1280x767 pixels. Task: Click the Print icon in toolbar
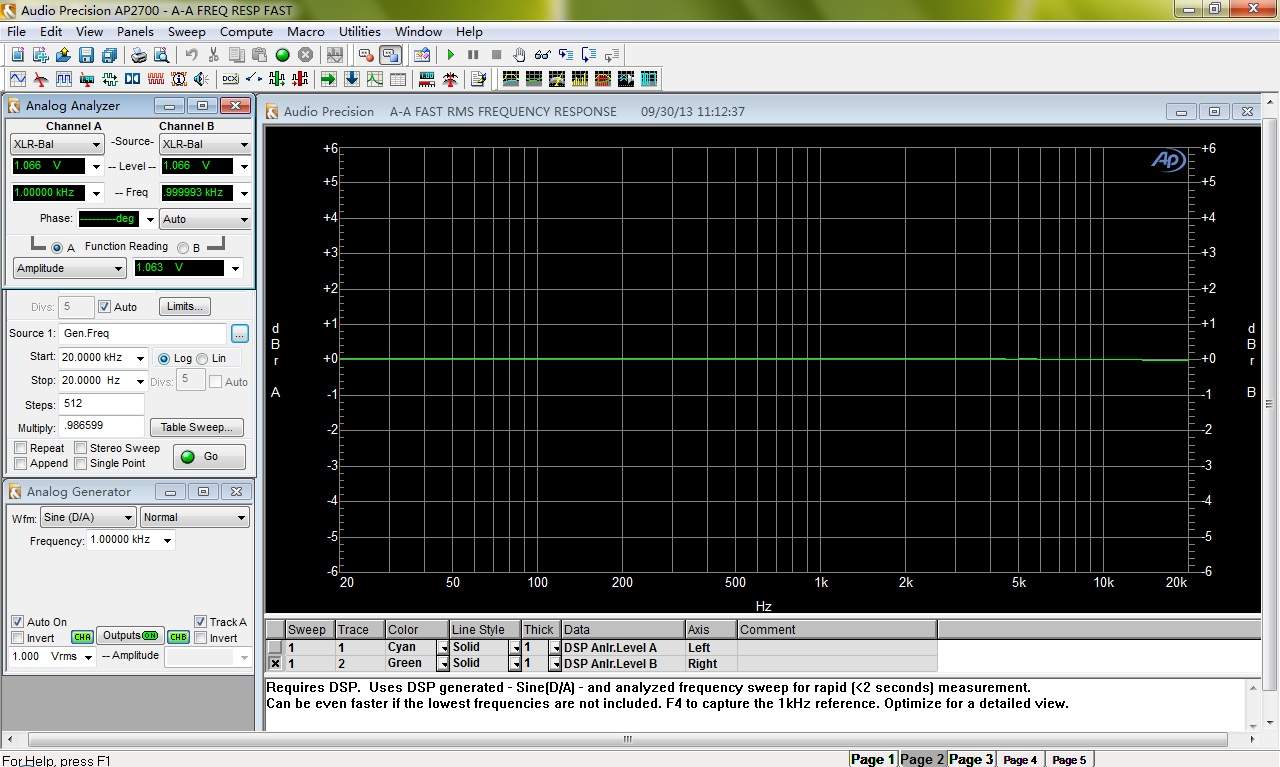[139, 55]
